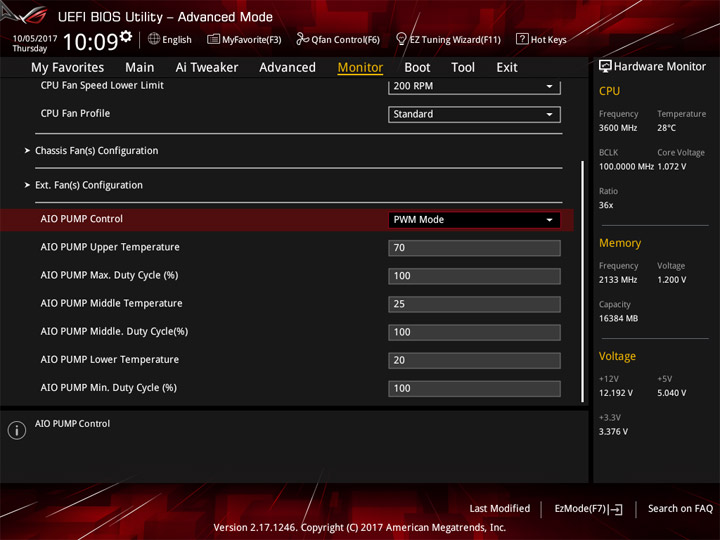Click the AIO PUMP Lower Temperature field
Image resolution: width=720 pixels, height=540 pixels.
click(x=474, y=360)
